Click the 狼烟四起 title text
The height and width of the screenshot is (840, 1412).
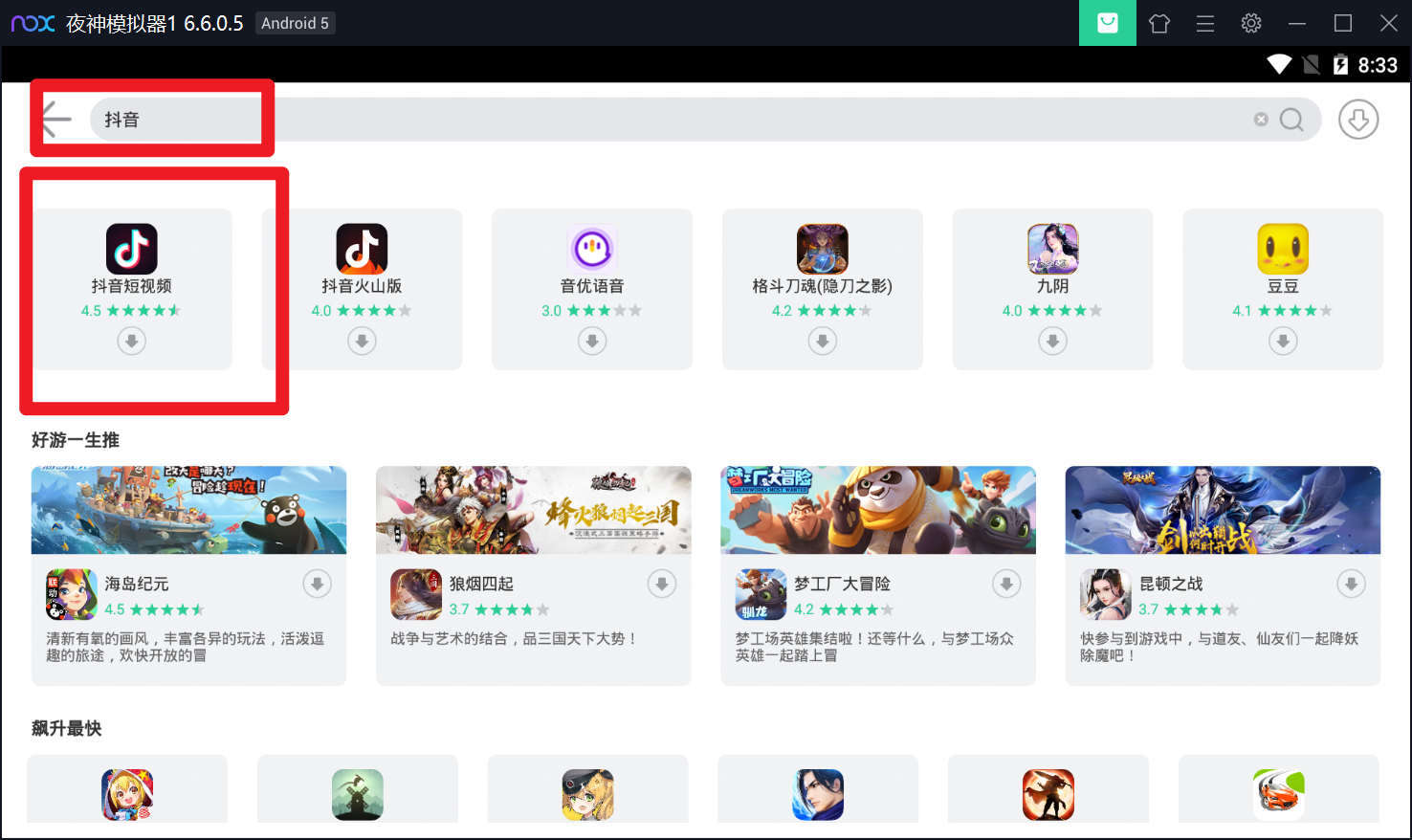coord(481,584)
